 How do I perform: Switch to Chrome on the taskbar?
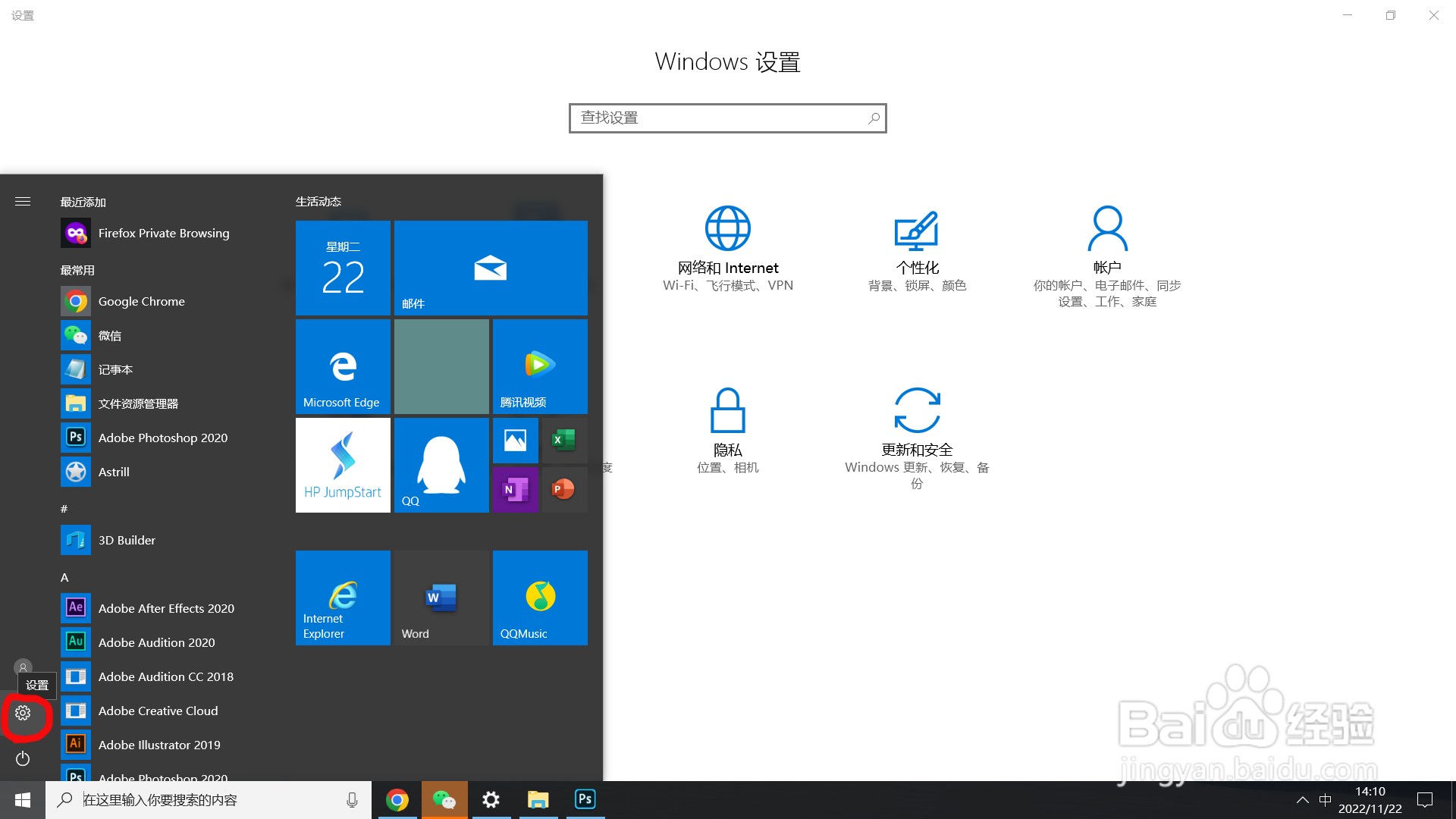(x=397, y=800)
